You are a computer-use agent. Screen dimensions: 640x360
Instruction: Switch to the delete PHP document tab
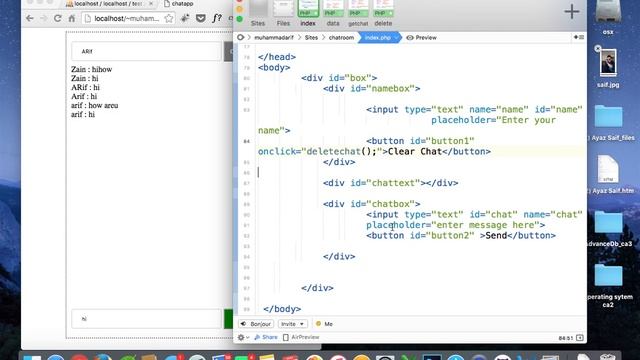click(383, 13)
